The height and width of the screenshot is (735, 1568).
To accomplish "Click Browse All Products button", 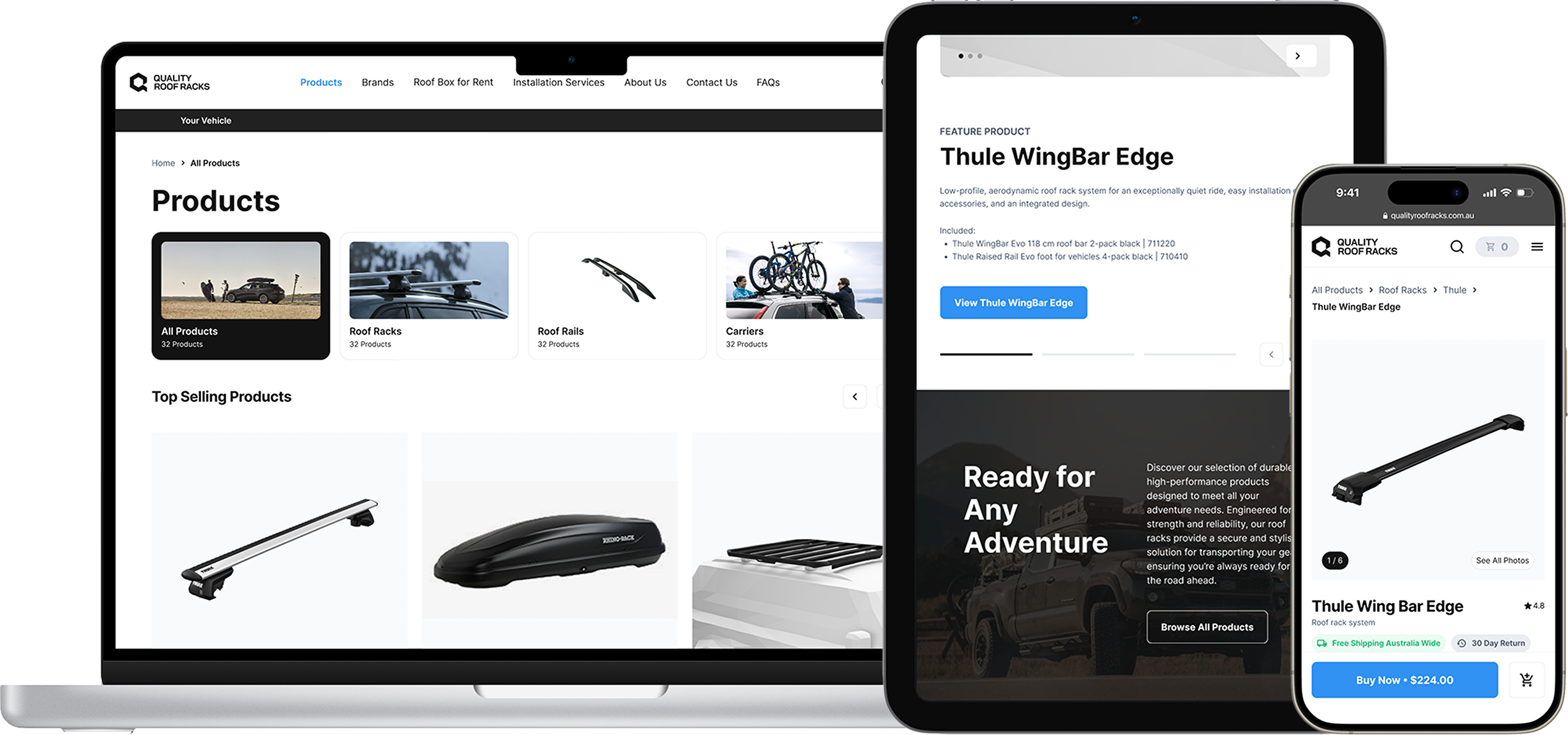I will 1206,627.
